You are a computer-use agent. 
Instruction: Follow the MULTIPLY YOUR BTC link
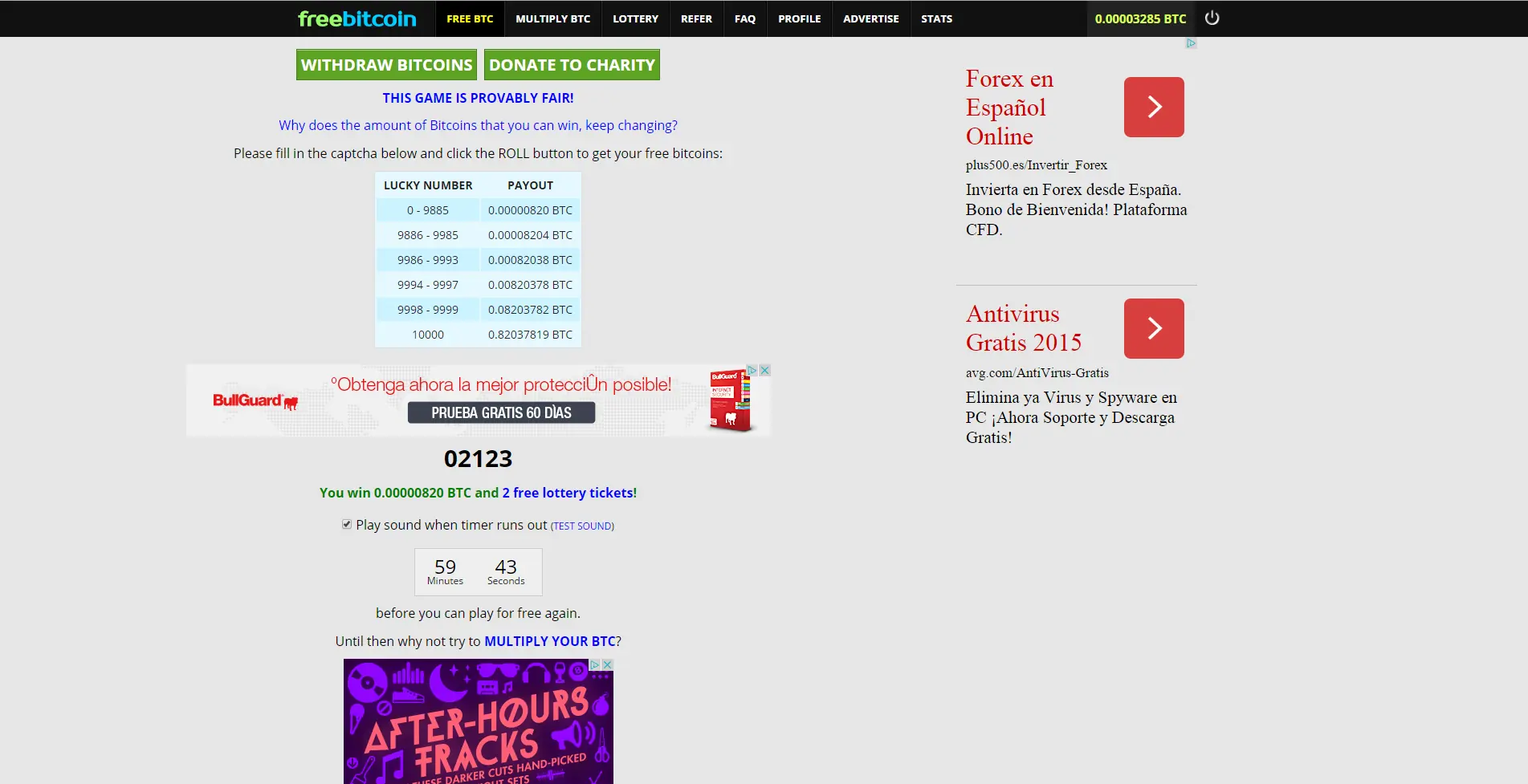tap(550, 641)
